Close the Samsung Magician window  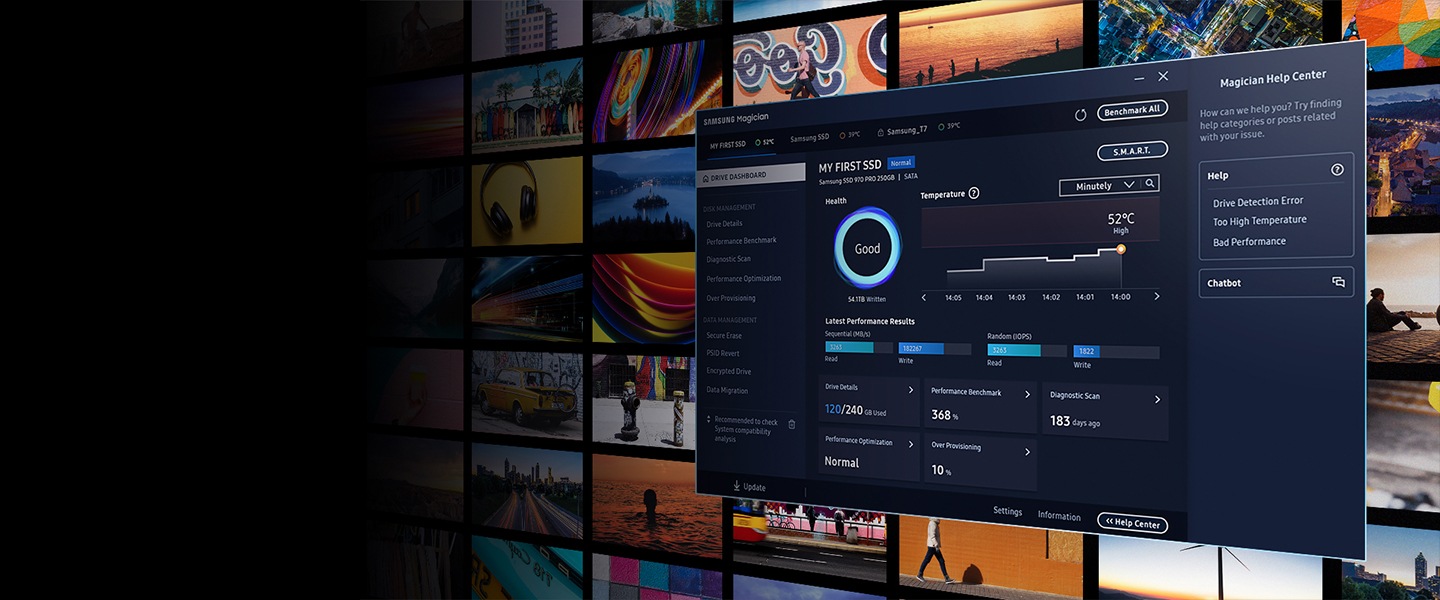1163,76
